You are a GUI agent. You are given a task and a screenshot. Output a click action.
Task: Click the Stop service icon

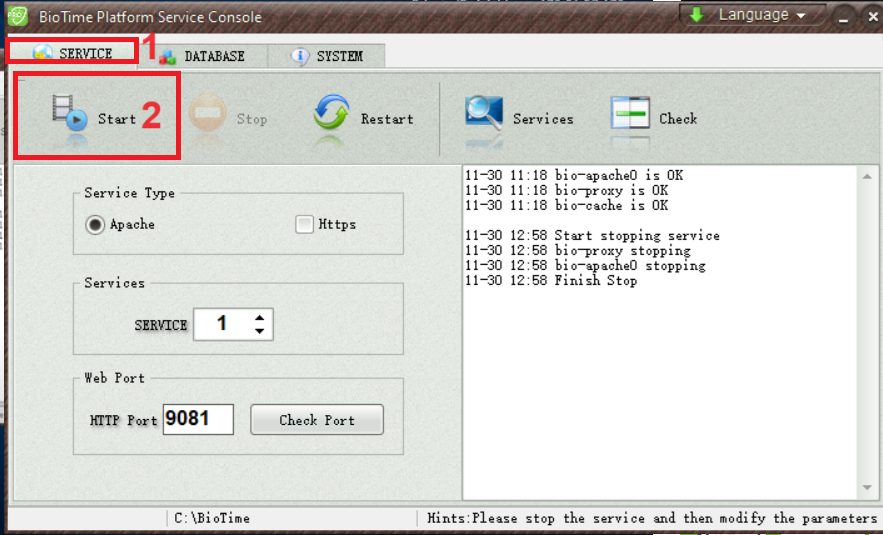point(207,116)
